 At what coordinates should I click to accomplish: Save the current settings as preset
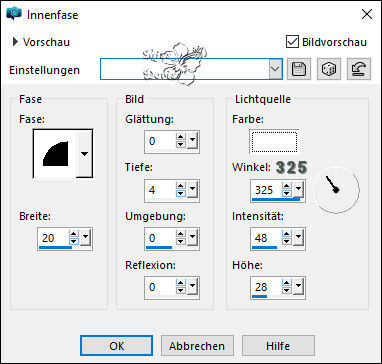click(x=299, y=69)
